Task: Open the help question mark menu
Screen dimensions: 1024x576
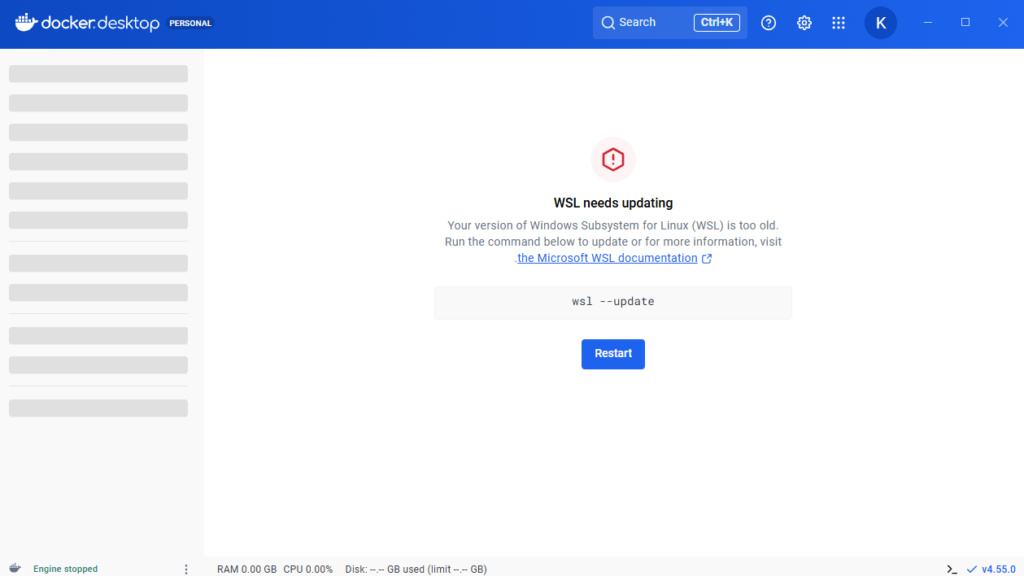Action: [768, 23]
